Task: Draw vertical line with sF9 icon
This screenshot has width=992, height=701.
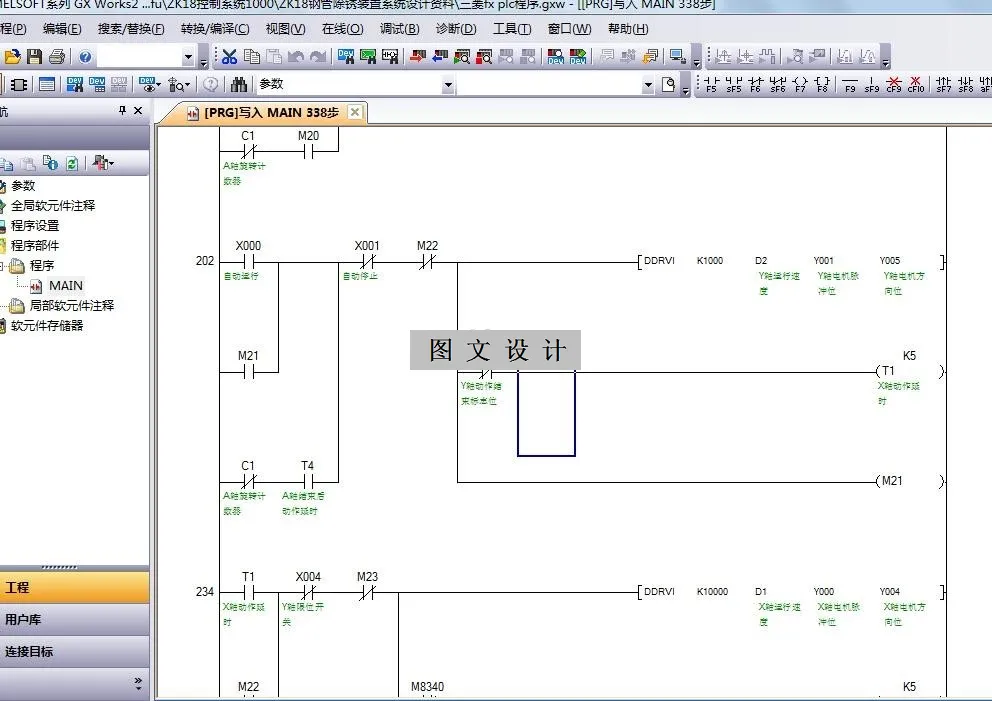Action: click(872, 84)
